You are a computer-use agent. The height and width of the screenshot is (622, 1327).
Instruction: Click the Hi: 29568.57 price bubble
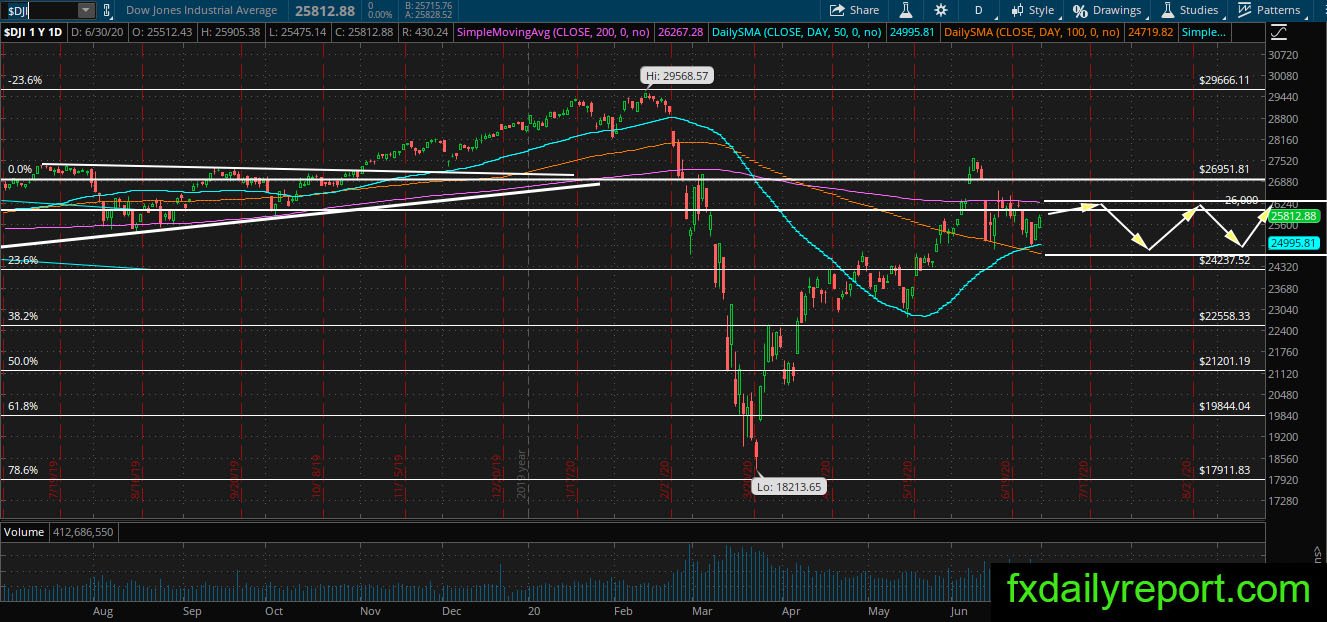[x=676, y=75]
